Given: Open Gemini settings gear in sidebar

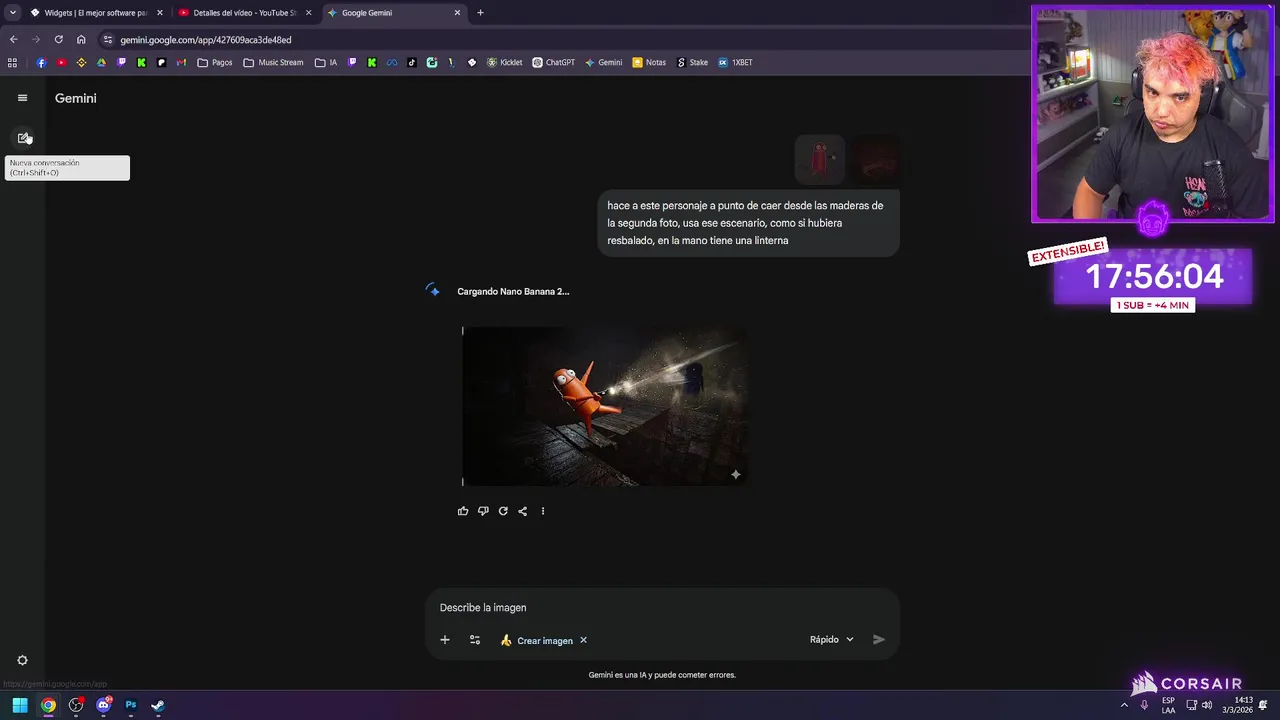Looking at the screenshot, I should pos(22,660).
